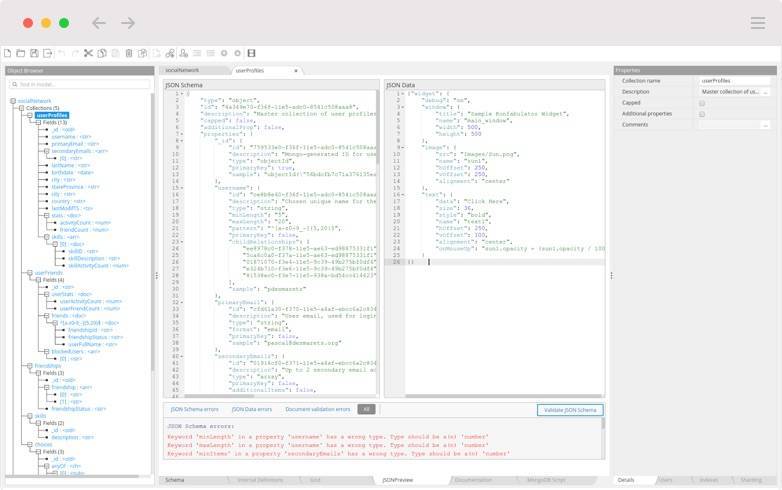782x490 pixels.
Task: Click the New file toolbar icon
Action: [7, 53]
